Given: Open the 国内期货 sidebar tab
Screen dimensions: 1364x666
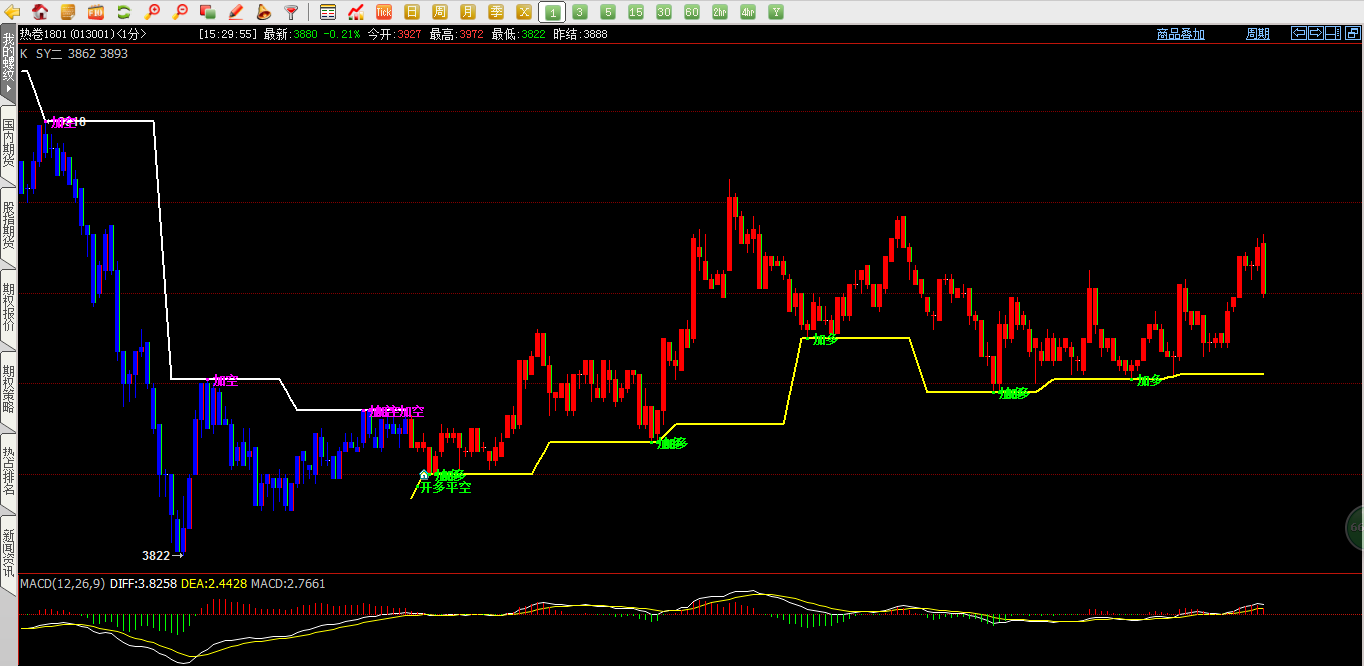Looking at the screenshot, I should click(x=8, y=143).
